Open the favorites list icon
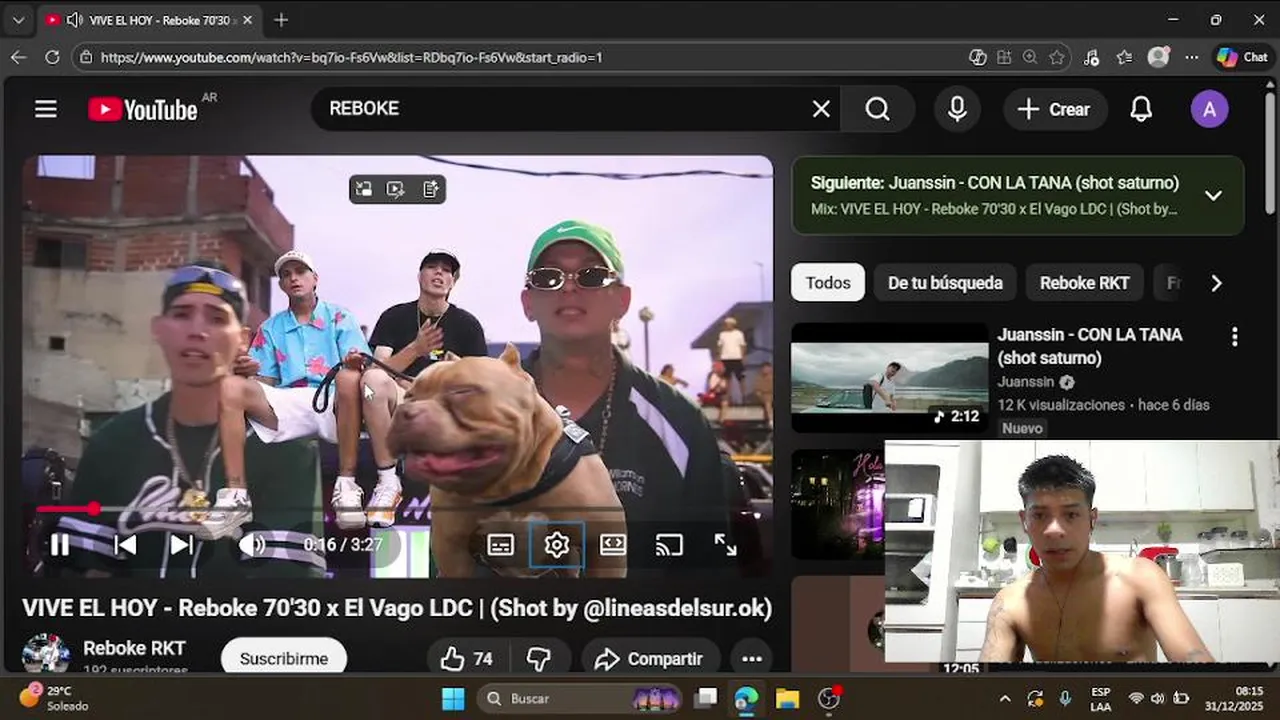This screenshot has height=720, width=1280. coord(1125,57)
